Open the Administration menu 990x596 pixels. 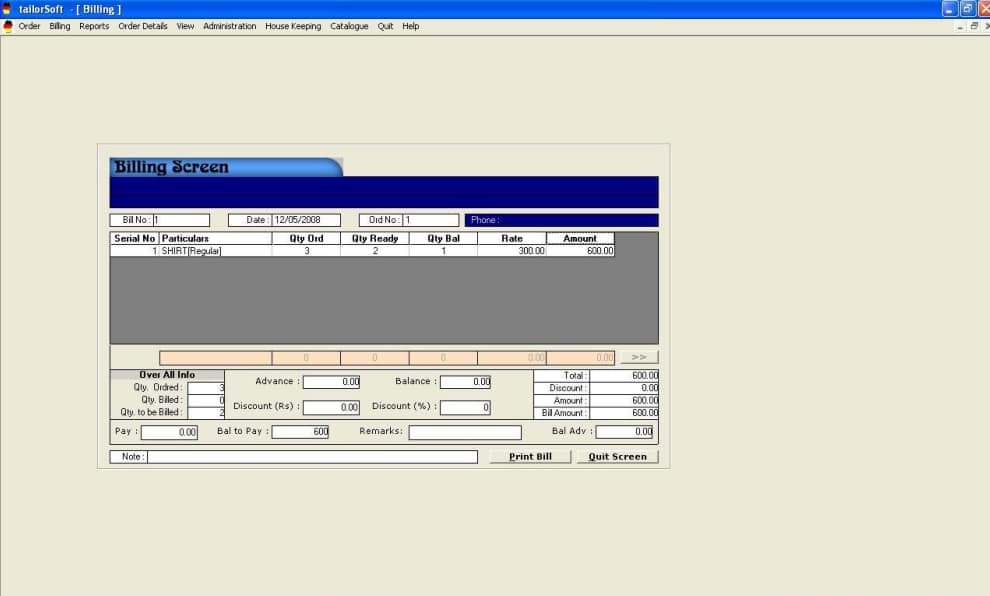[229, 27]
